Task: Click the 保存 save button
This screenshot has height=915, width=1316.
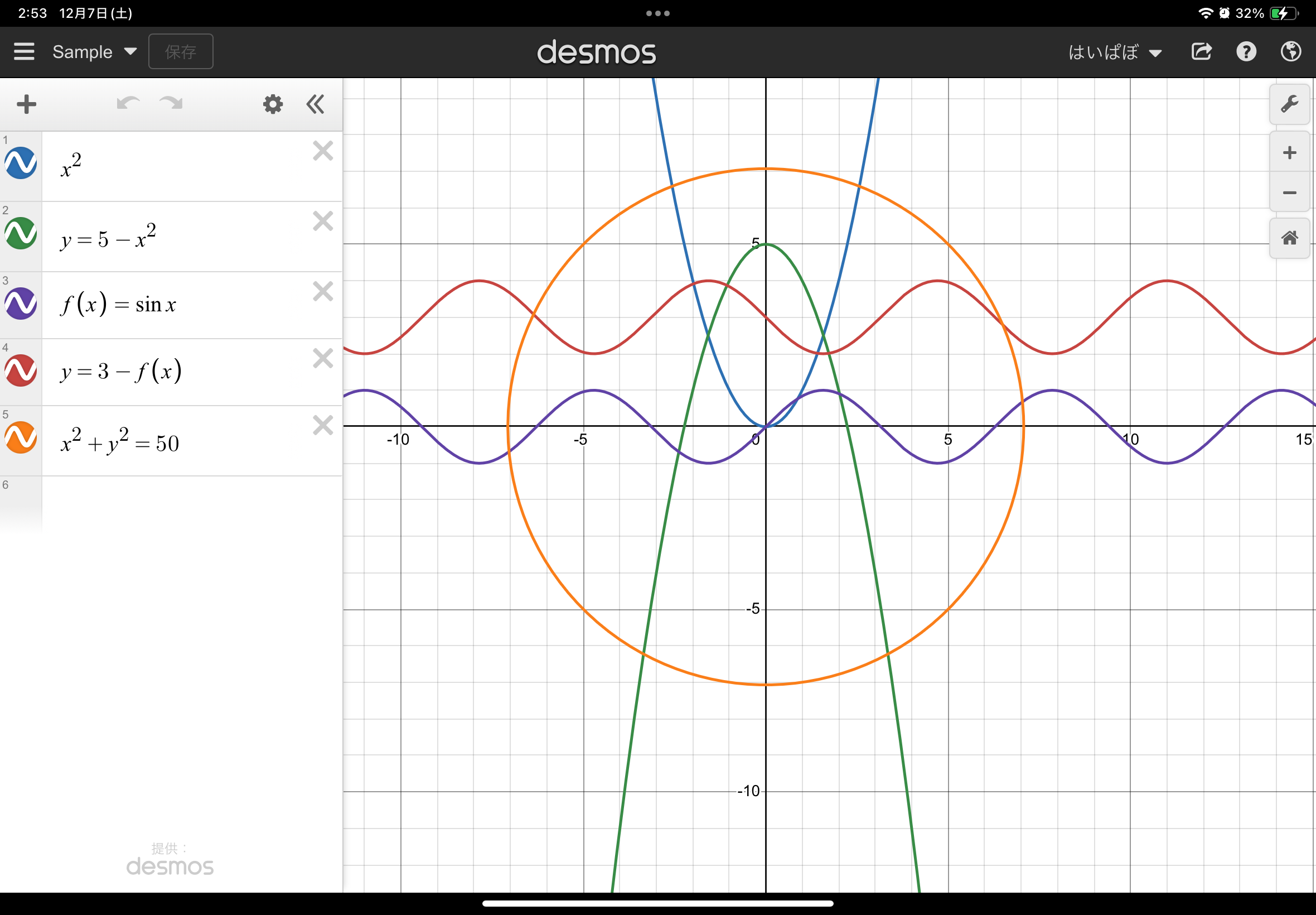Action: (181, 51)
